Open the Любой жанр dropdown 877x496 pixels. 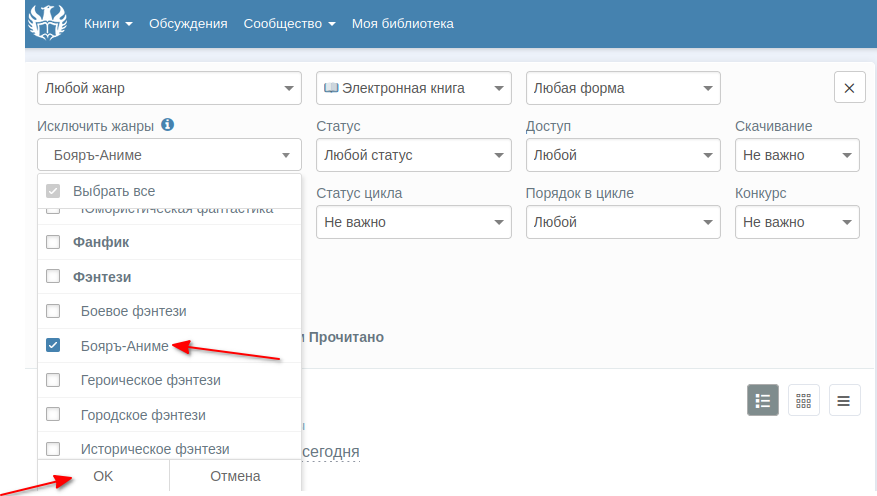pos(169,88)
